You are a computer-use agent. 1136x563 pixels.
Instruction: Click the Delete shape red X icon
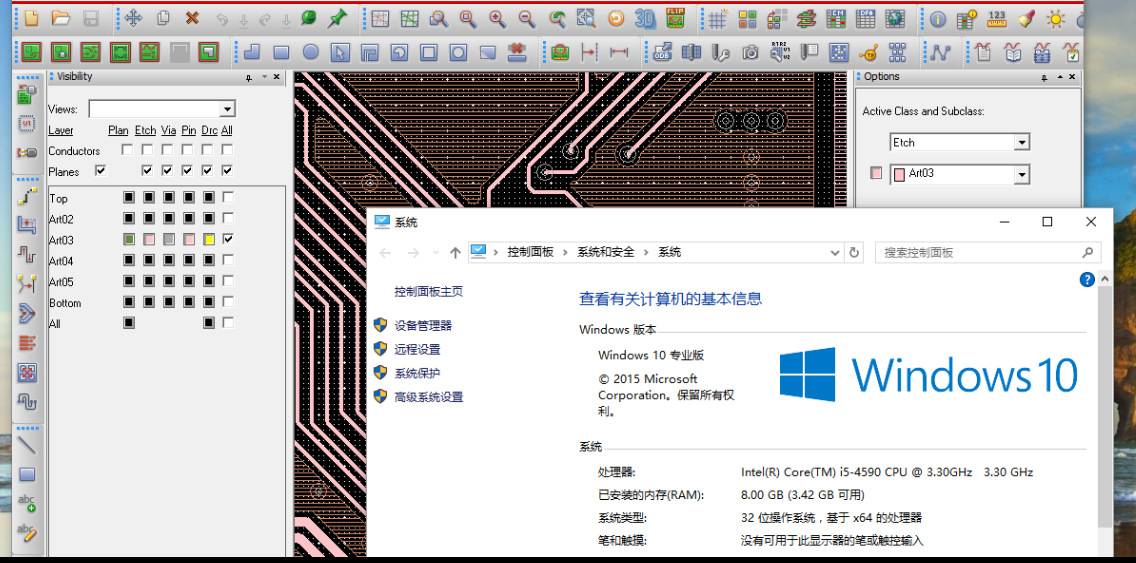click(x=517, y=52)
